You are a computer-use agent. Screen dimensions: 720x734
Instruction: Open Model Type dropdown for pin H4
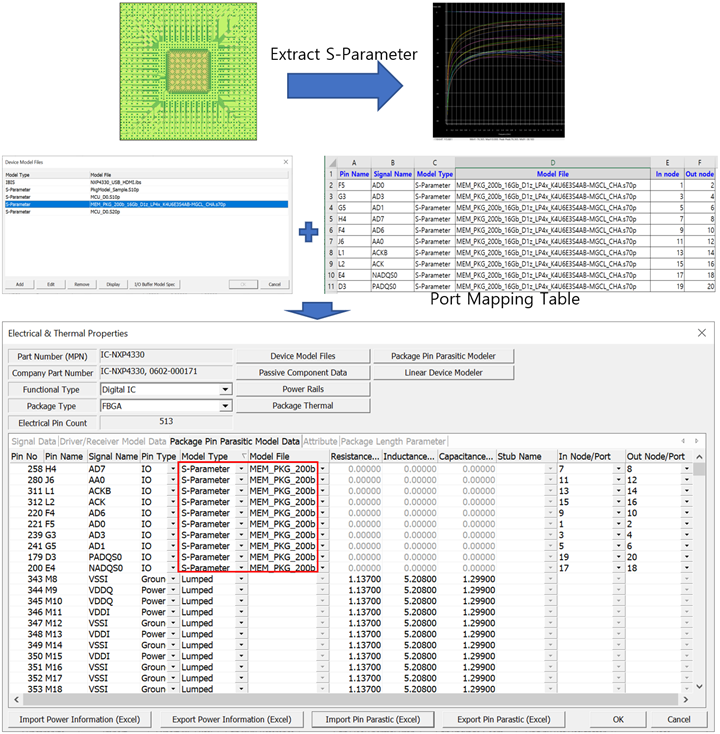(x=241, y=468)
